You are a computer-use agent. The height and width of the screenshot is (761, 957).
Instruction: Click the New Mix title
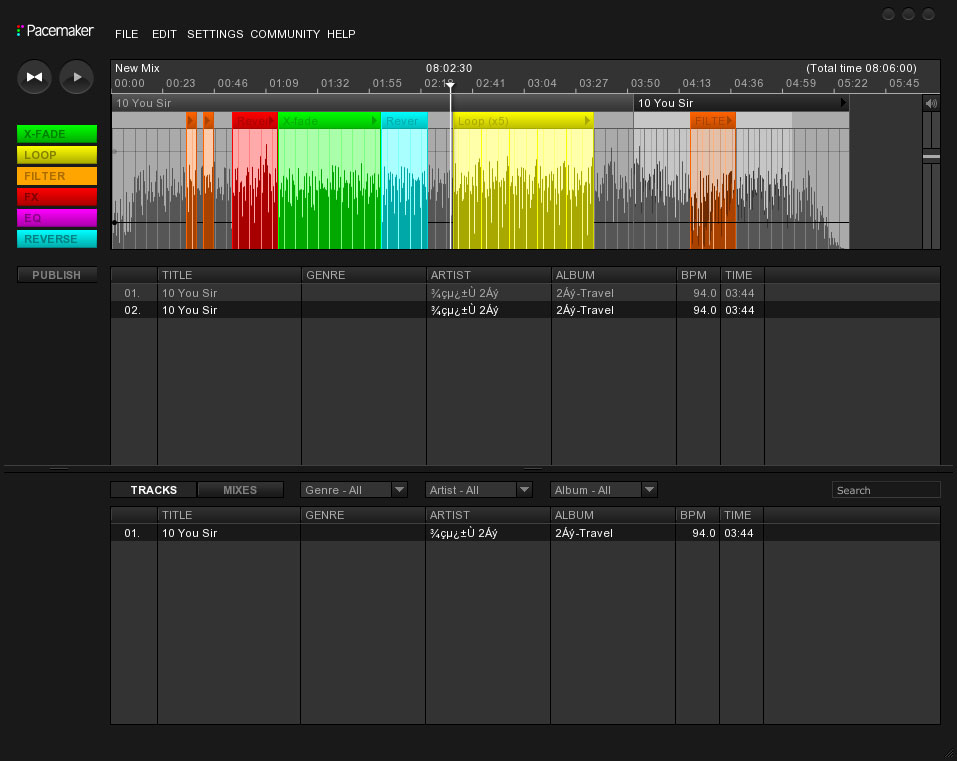click(137, 68)
